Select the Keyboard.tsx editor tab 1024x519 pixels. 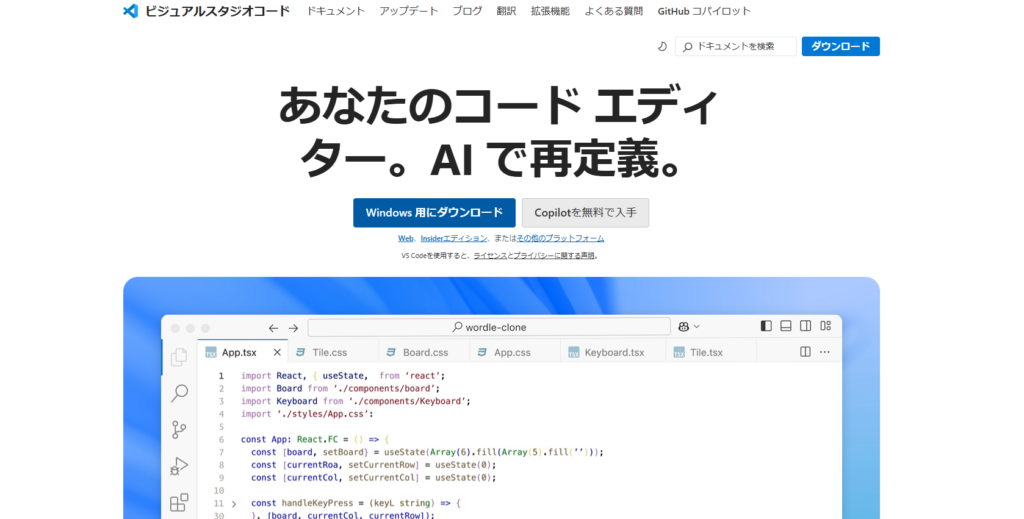(613, 353)
